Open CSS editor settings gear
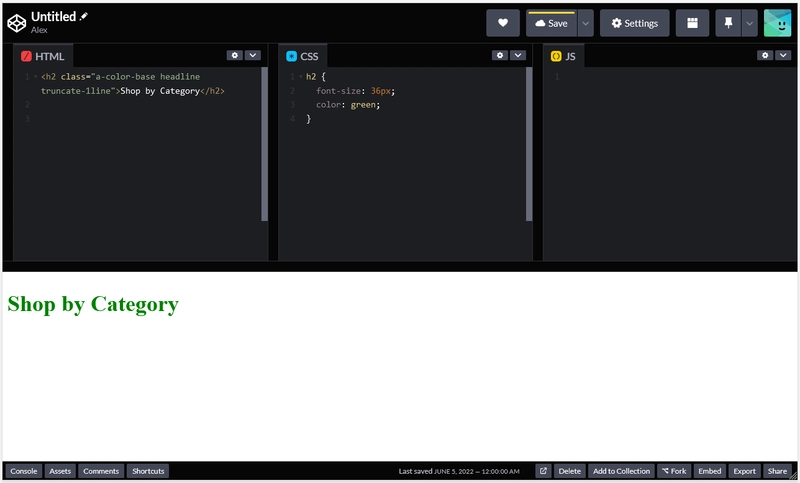This screenshot has height=483, width=800. tap(499, 55)
